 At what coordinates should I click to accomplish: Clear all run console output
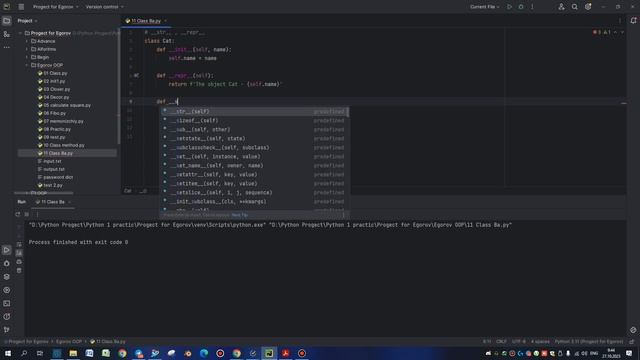click(x=19, y=271)
